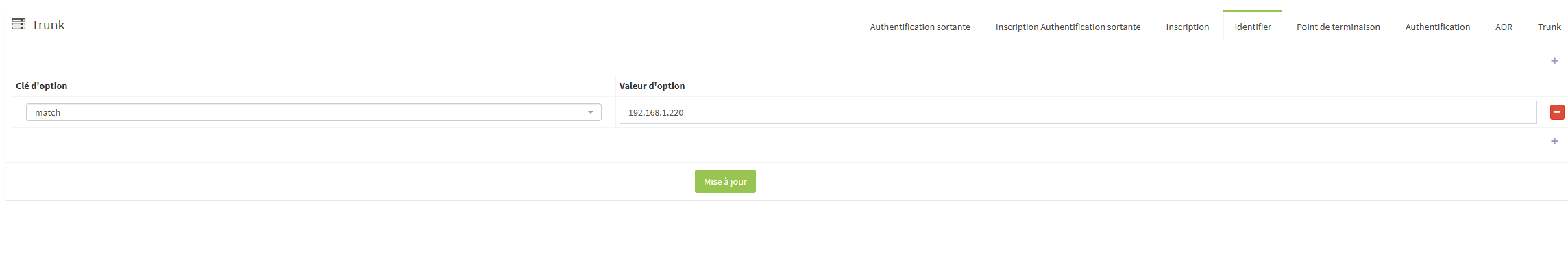Open the Point de terminaison tab
The height and width of the screenshot is (280, 1568).
[x=1338, y=27]
